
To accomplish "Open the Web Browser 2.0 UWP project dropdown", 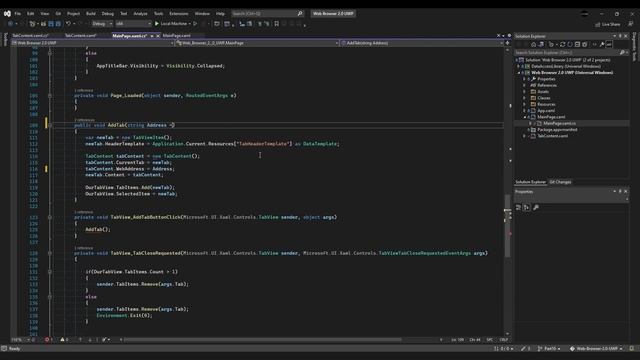I will (92, 43).
